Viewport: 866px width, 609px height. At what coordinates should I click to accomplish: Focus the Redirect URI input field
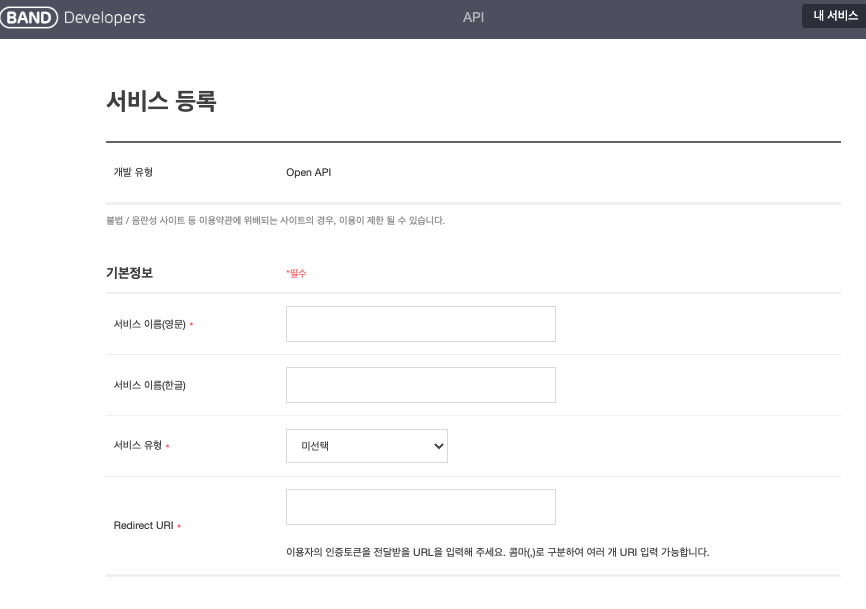click(x=421, y=507)
